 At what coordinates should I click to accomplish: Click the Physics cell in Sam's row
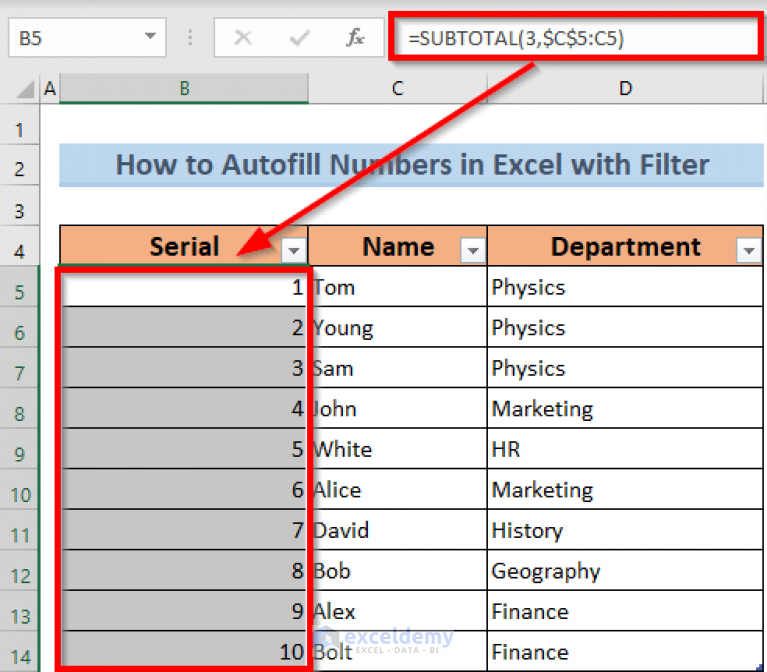pos(625,368)
